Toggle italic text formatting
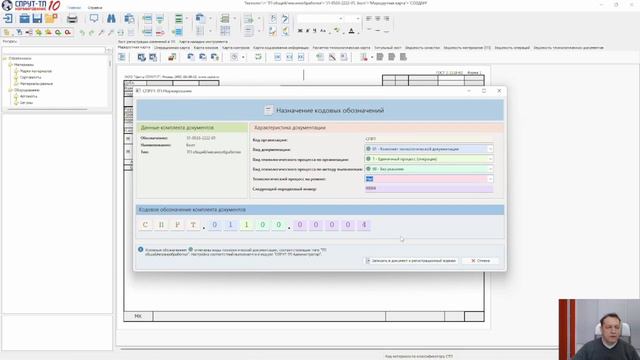 pyautogui.click(x=307, y=31)
